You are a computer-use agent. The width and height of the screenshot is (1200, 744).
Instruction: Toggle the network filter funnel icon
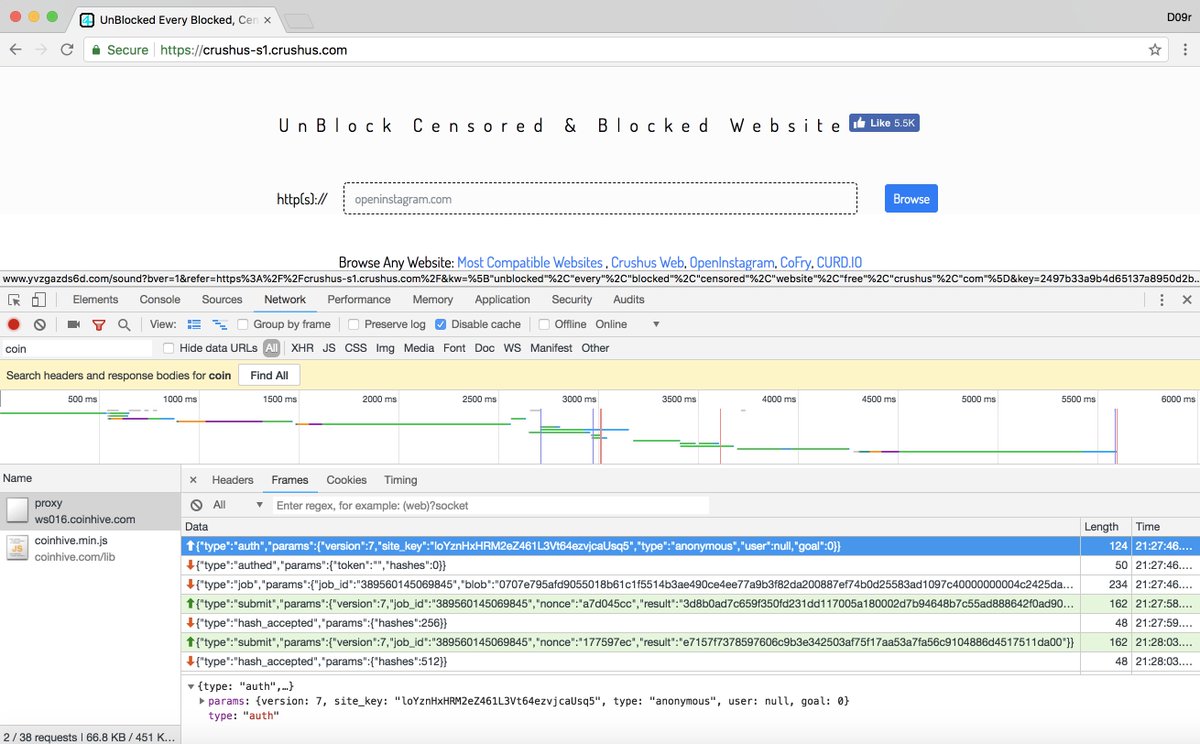point(99,324)
